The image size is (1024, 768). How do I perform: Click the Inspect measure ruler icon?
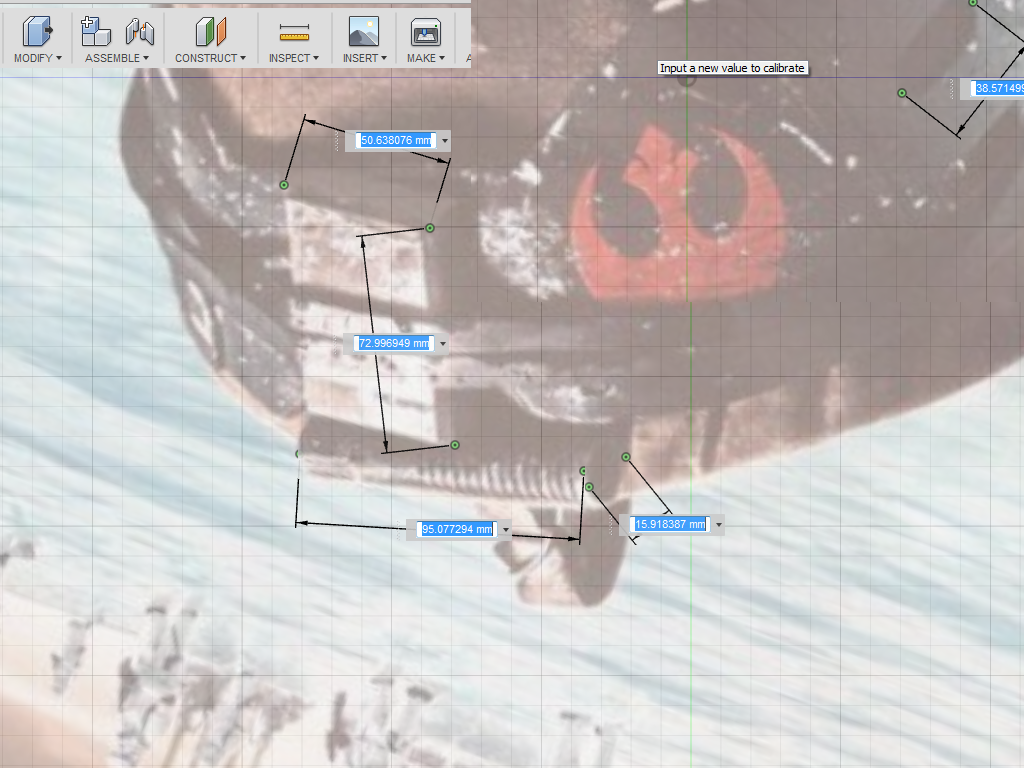coord(294,31)
